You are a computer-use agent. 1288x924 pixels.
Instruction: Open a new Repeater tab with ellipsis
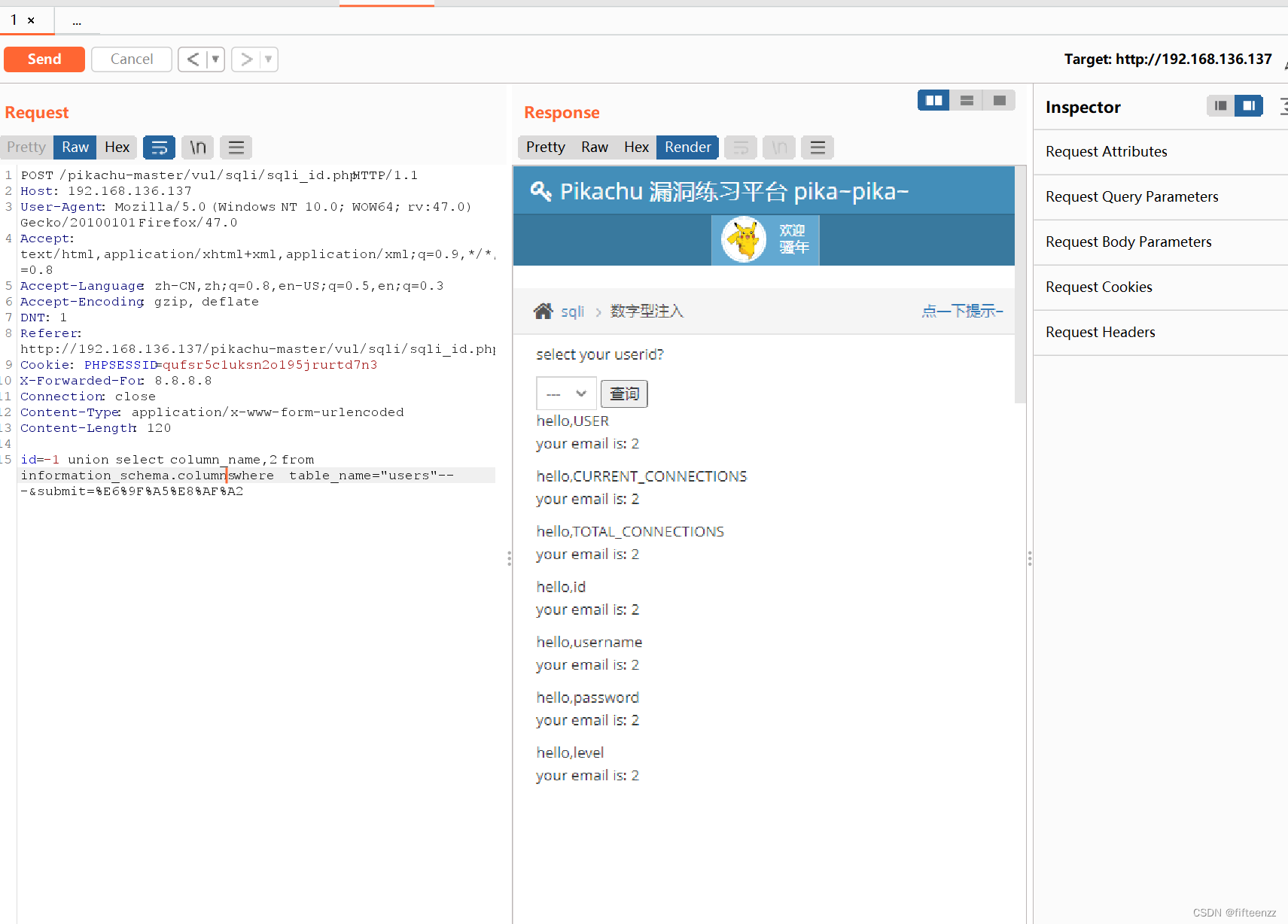pos(77,21)
